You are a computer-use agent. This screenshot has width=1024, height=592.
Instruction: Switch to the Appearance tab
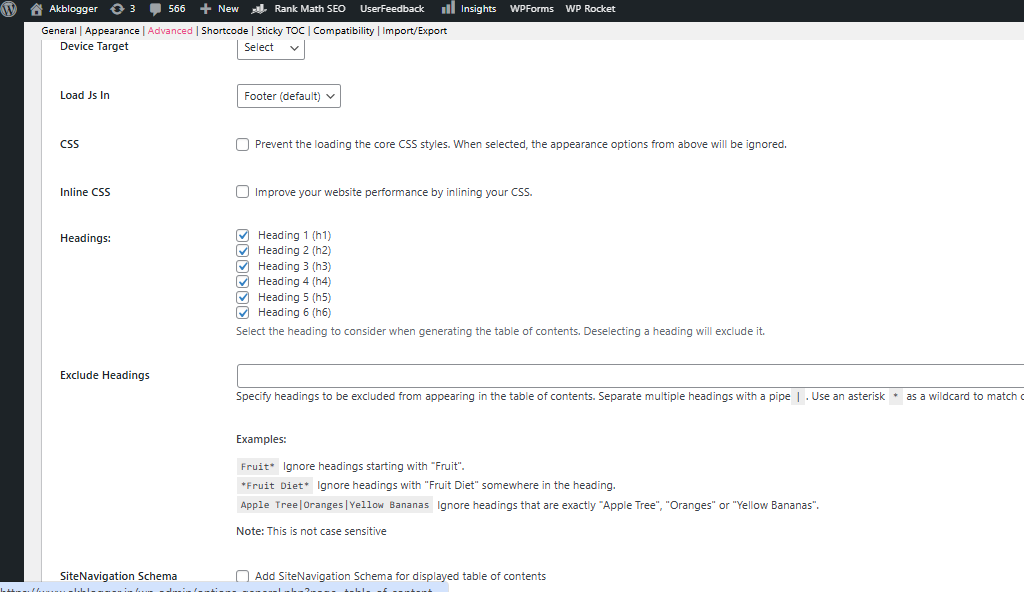112,31
